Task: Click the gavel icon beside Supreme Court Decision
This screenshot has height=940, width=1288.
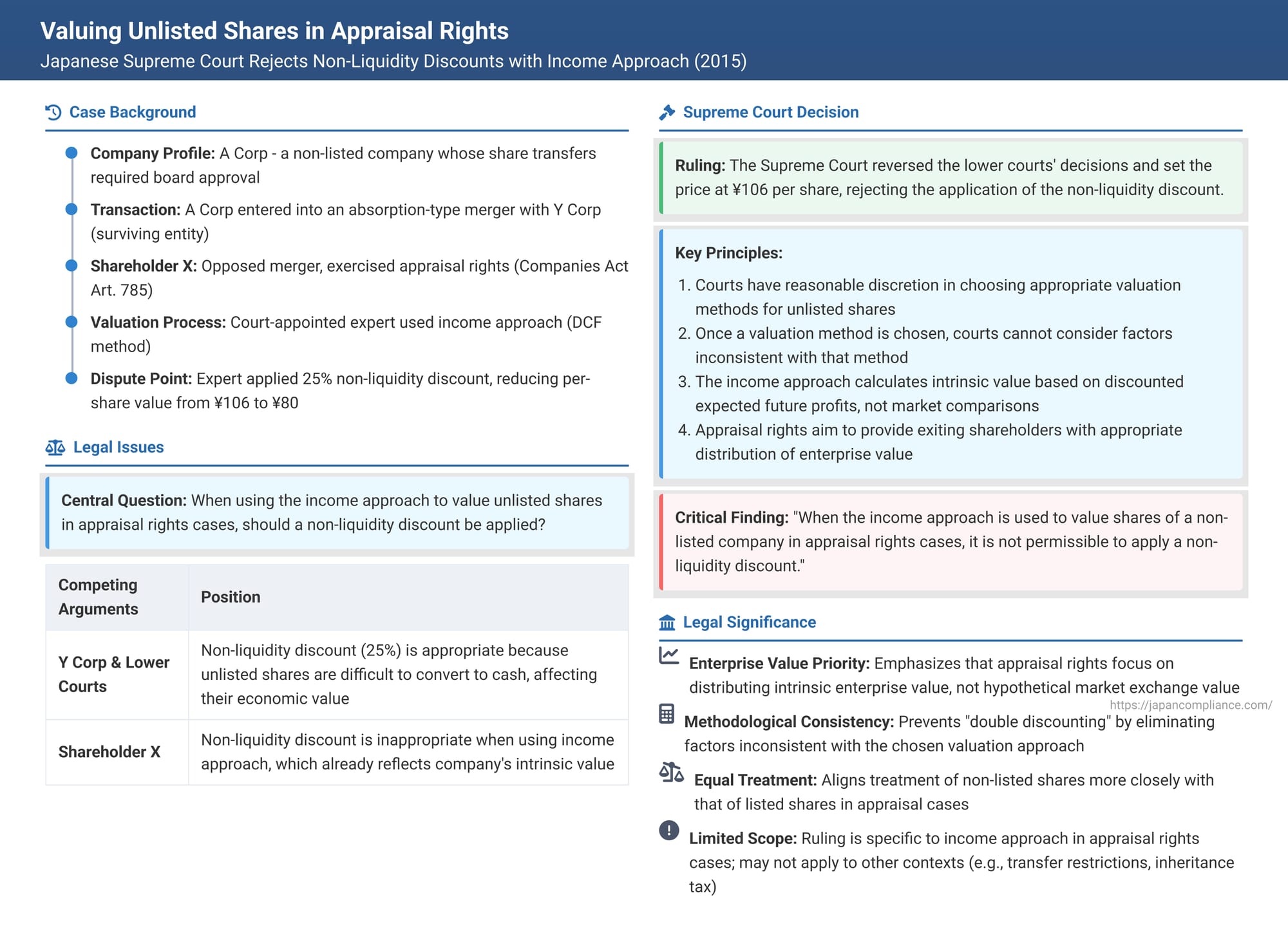Action: click(x=667, y=113)
